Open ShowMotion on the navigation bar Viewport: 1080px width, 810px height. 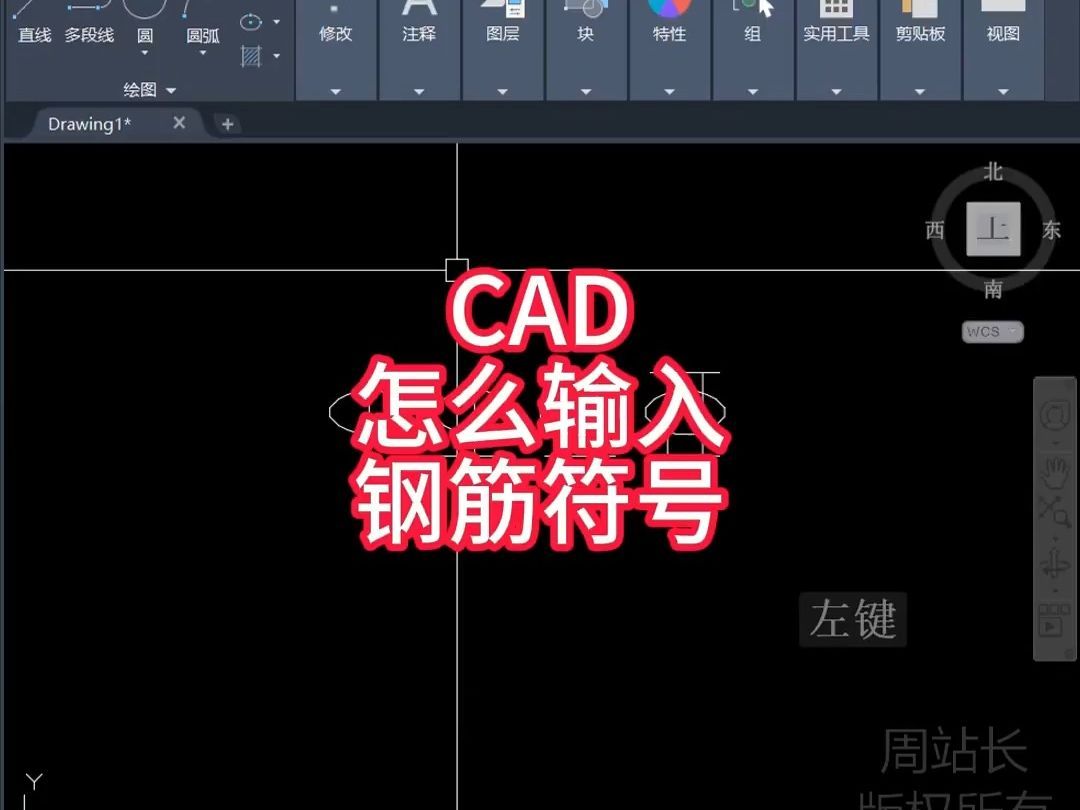click(x=1055, y=620)
